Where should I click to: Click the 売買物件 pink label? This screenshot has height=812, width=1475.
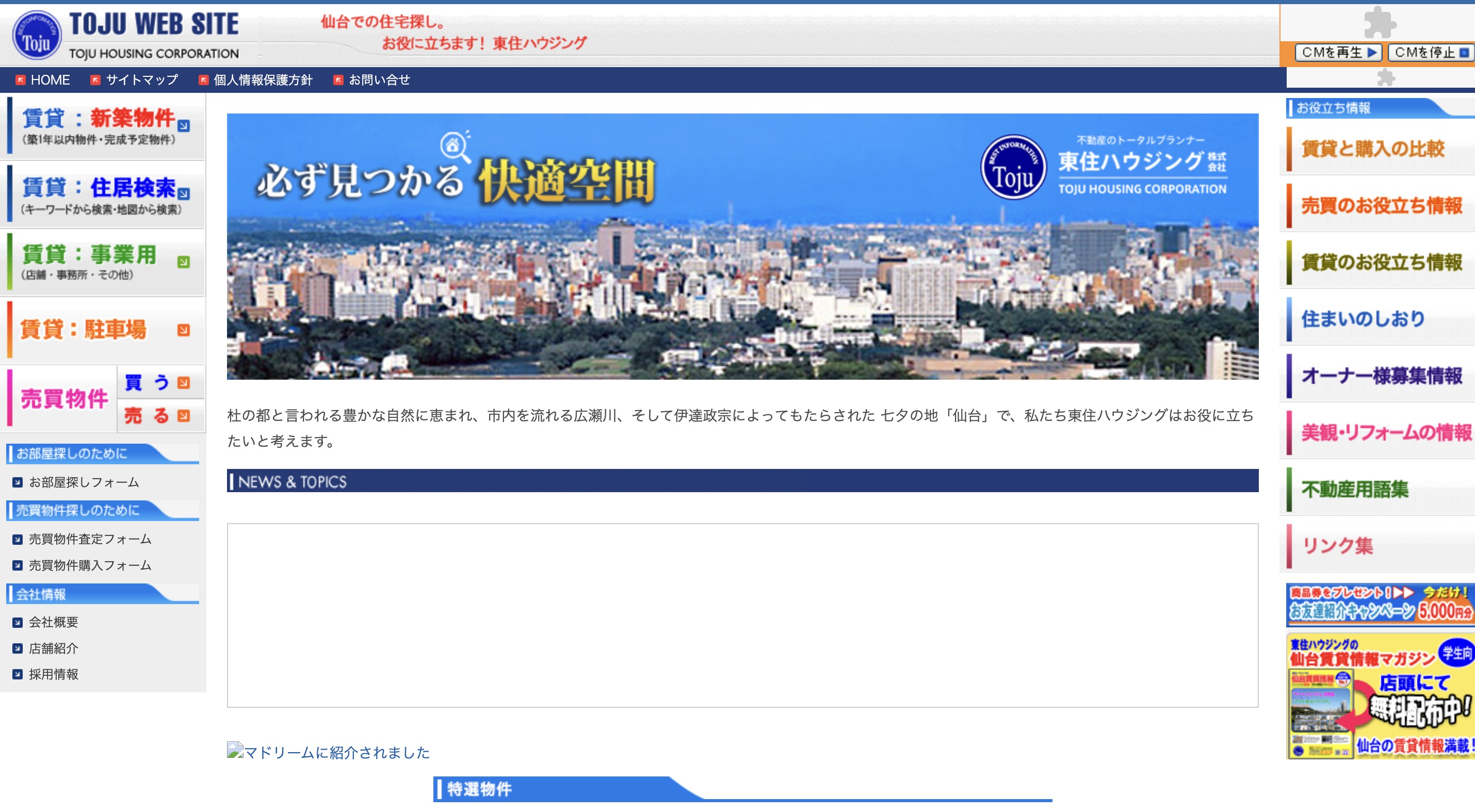point(64,399)
